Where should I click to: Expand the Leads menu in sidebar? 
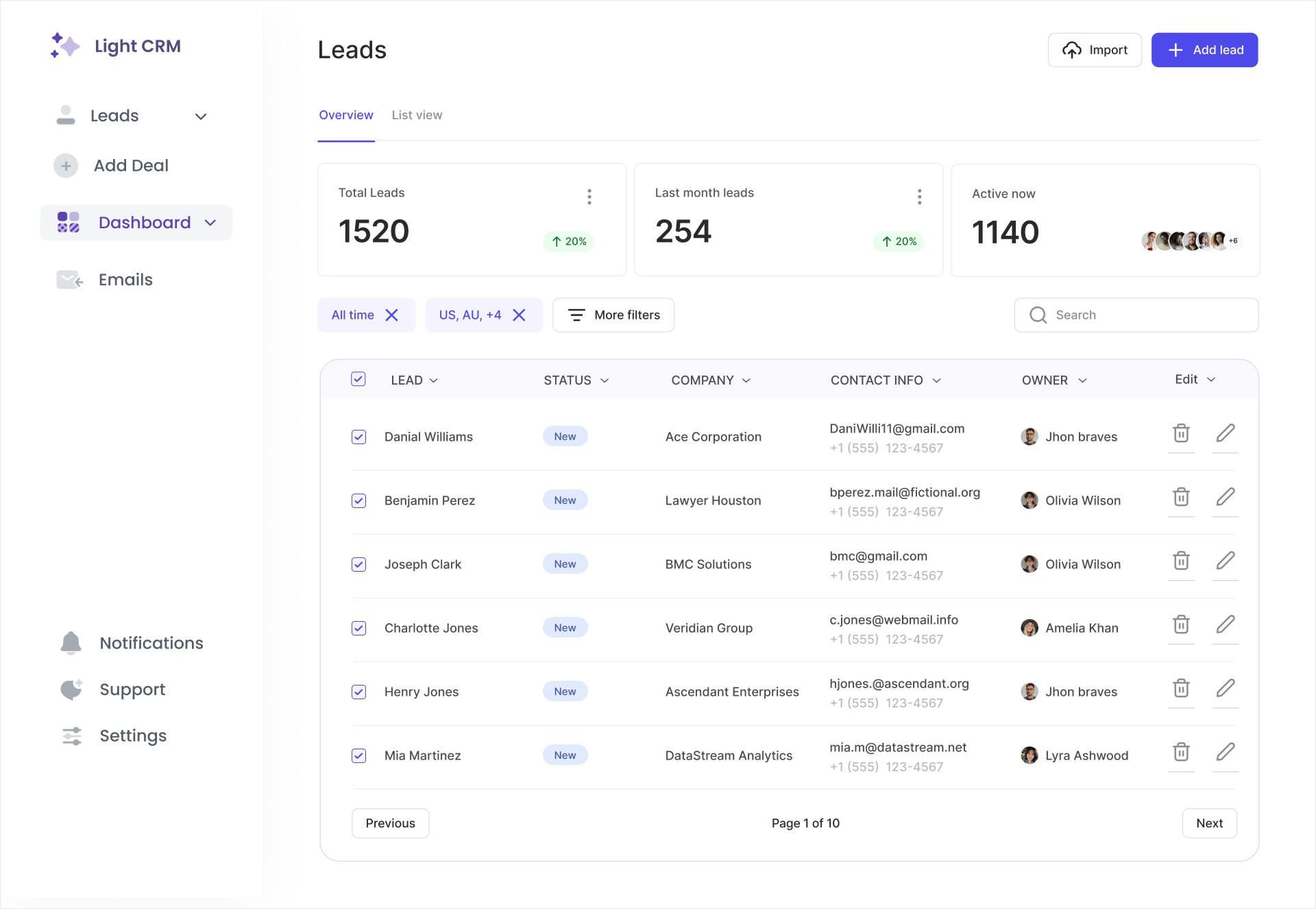tap(201, 117)
